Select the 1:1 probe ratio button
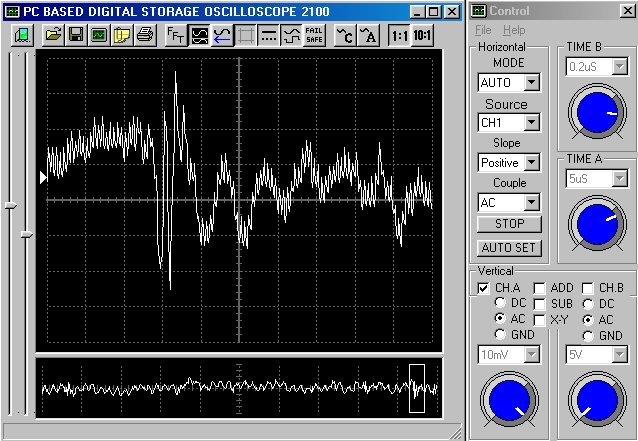 [x=399, y=35]
